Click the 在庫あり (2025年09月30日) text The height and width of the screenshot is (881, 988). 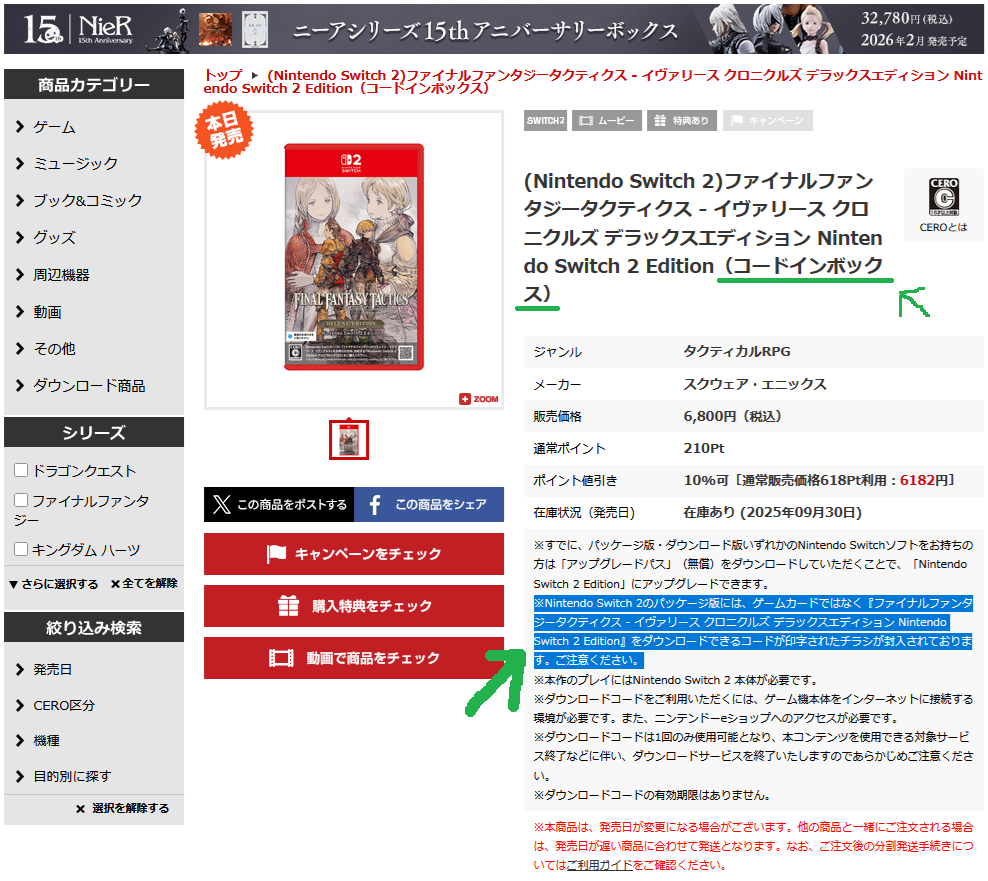click(x=773, y=513)
